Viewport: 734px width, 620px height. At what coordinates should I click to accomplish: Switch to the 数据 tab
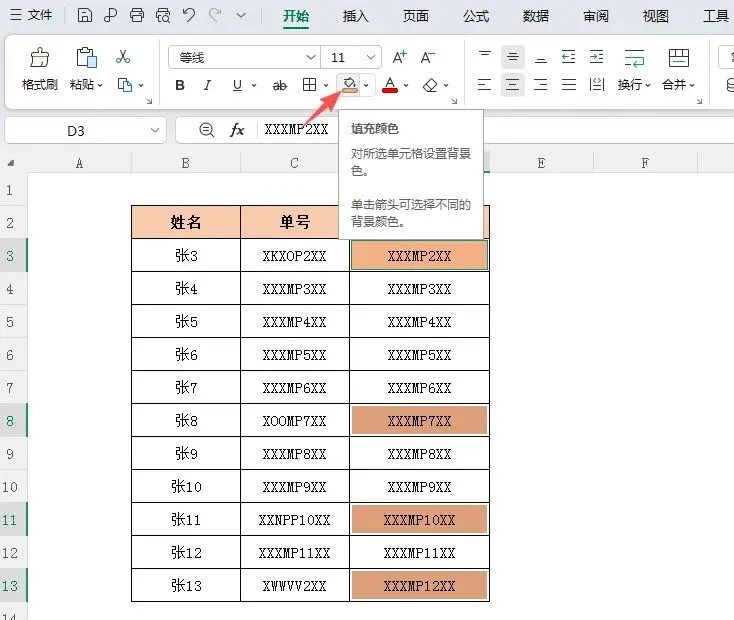536,16
